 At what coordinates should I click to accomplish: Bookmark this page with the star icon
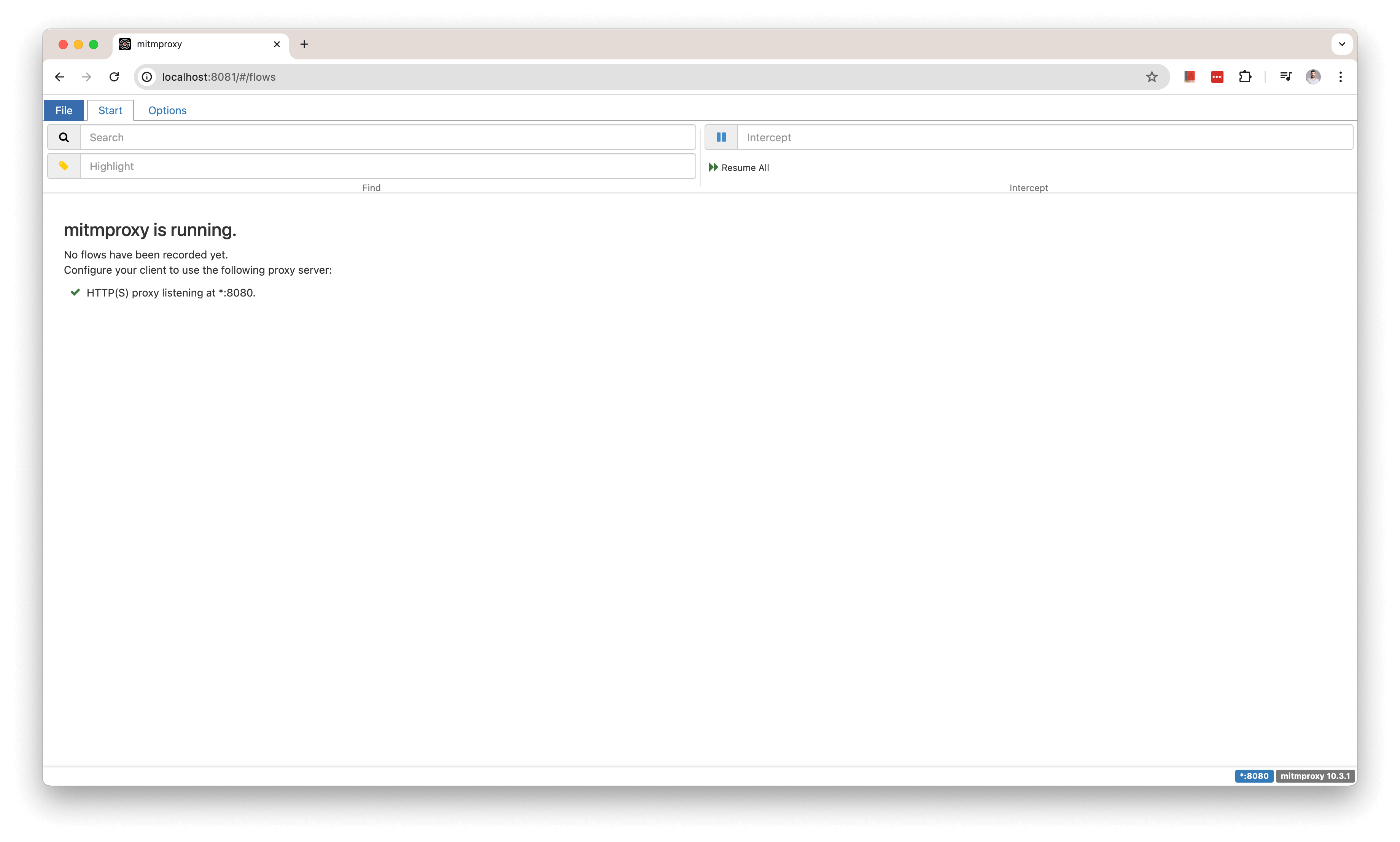coord(1152,77)
